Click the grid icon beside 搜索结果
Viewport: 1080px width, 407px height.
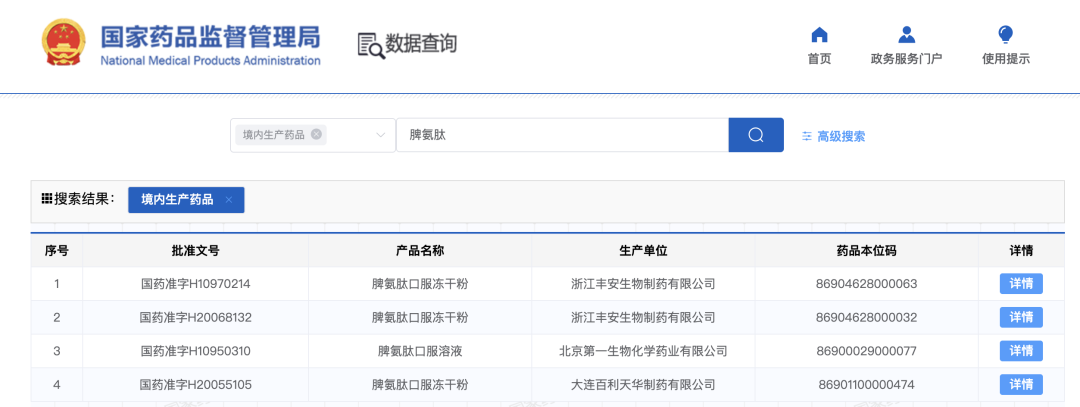pyautogui.click(x=47, y=199)
